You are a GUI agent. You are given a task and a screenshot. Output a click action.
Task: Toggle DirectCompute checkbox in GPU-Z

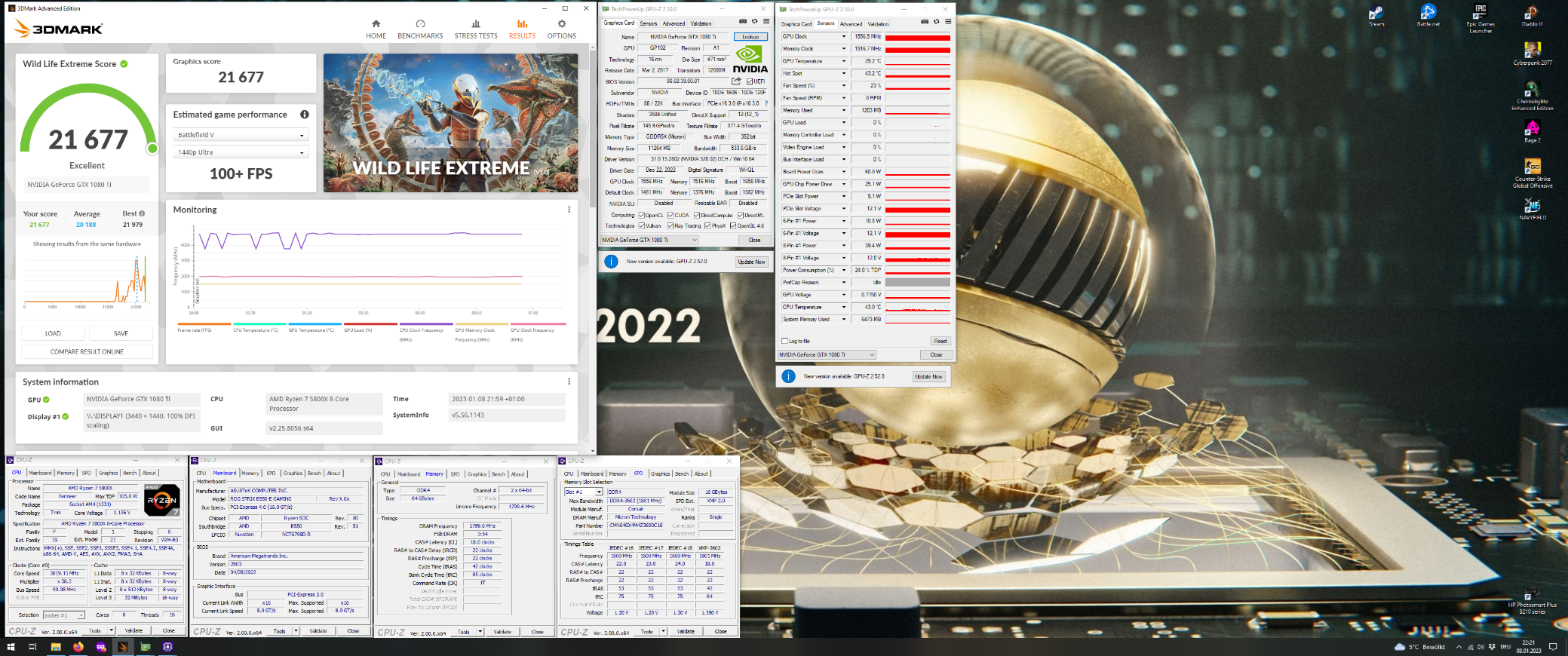[x=696, y=215]
